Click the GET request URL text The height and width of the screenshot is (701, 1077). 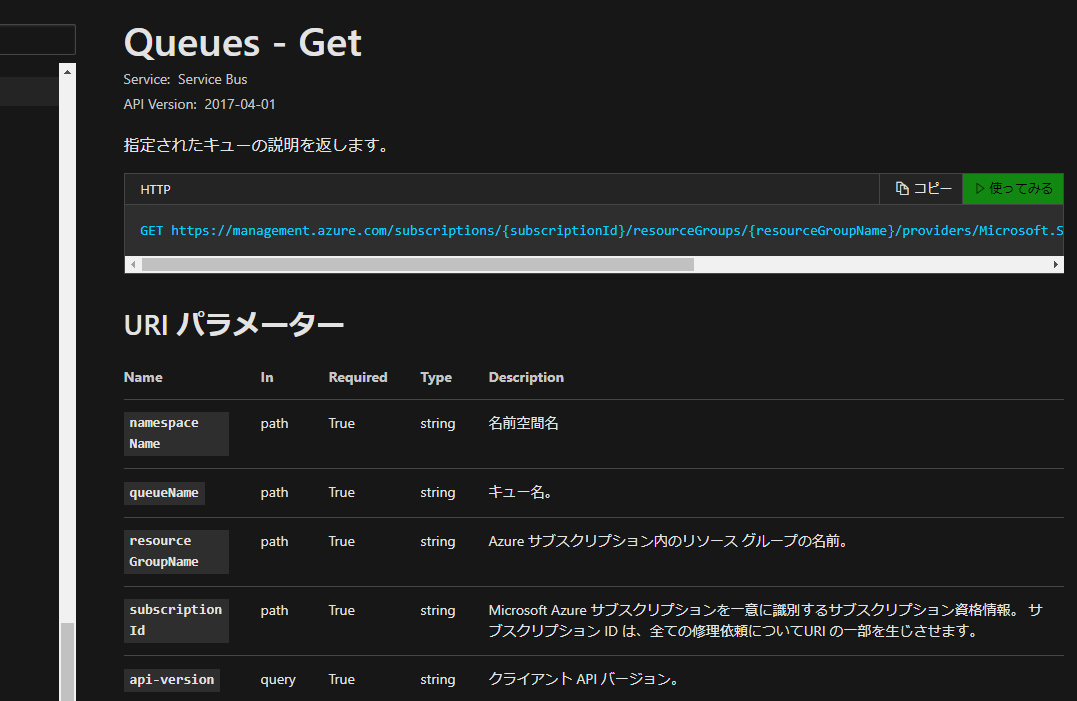click(x=602, y=231)
